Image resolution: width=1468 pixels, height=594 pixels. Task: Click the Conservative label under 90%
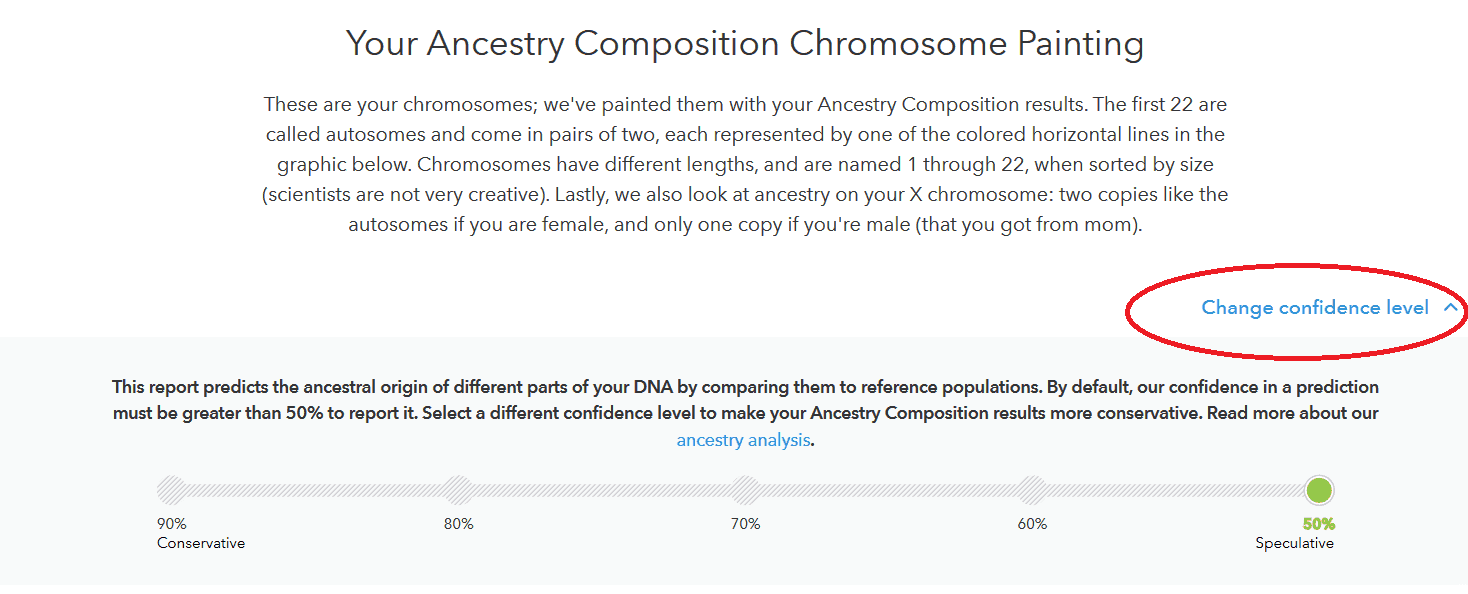point(201,543)
